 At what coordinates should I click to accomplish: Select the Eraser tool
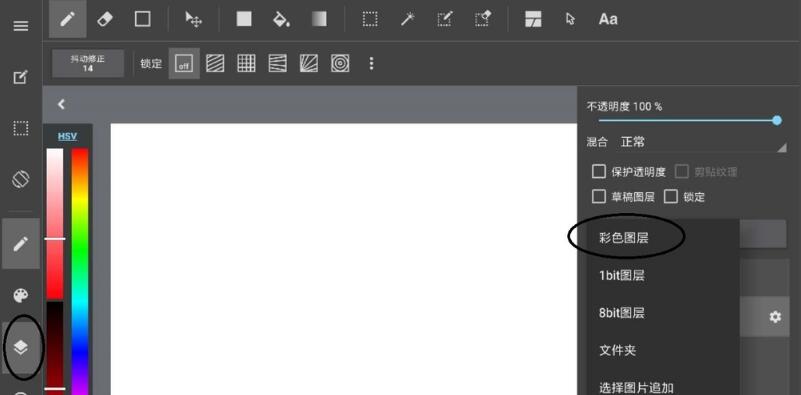[x=105, y=19]
